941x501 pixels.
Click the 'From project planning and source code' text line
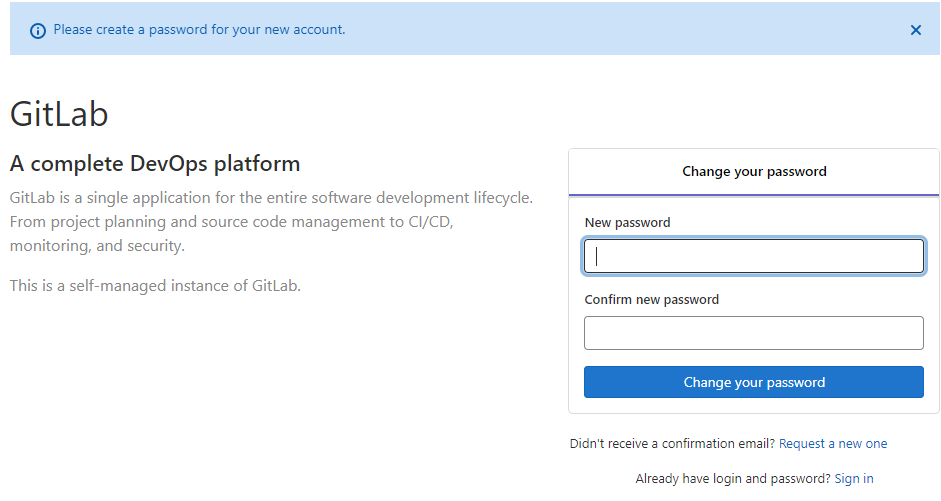point(232,222)
